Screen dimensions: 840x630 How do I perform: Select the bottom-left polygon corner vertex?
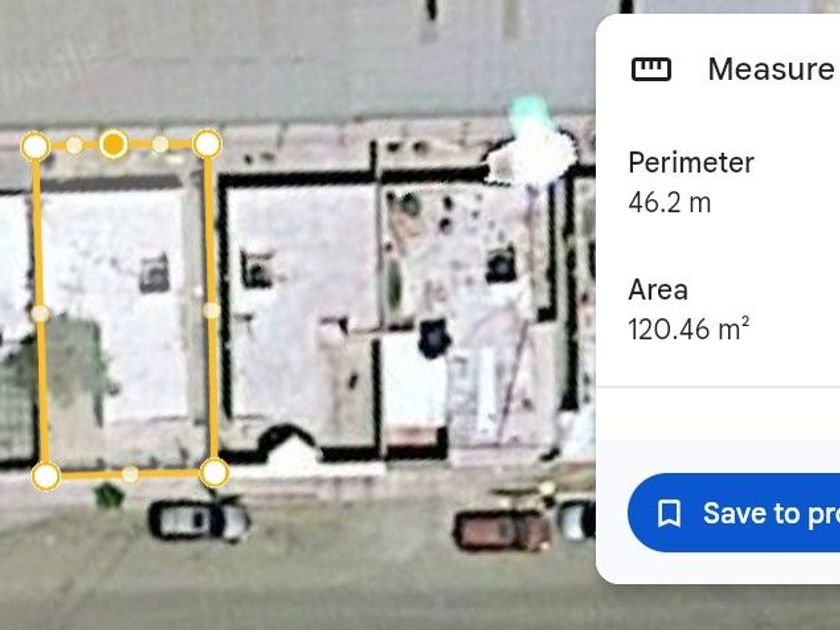tap(46, 476)
